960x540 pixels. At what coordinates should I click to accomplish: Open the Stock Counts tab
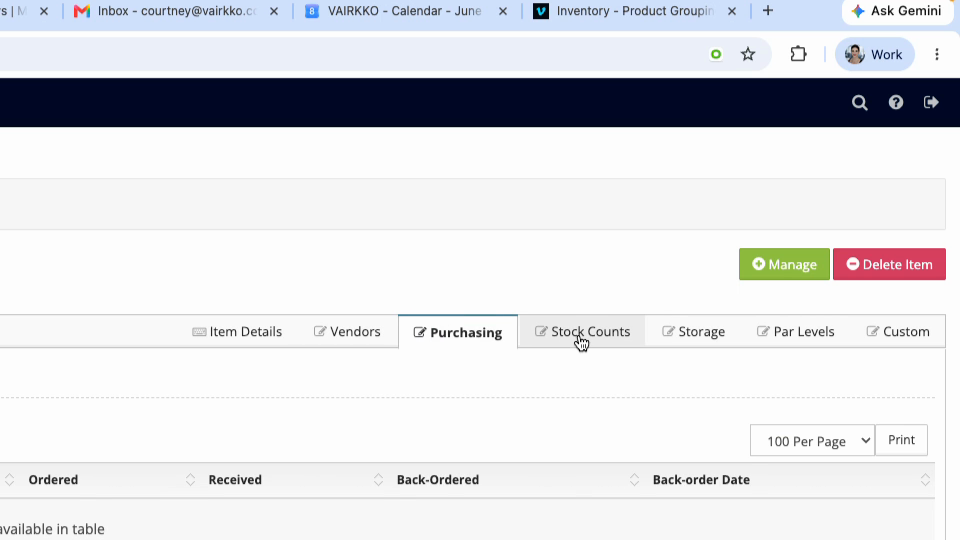582,331
